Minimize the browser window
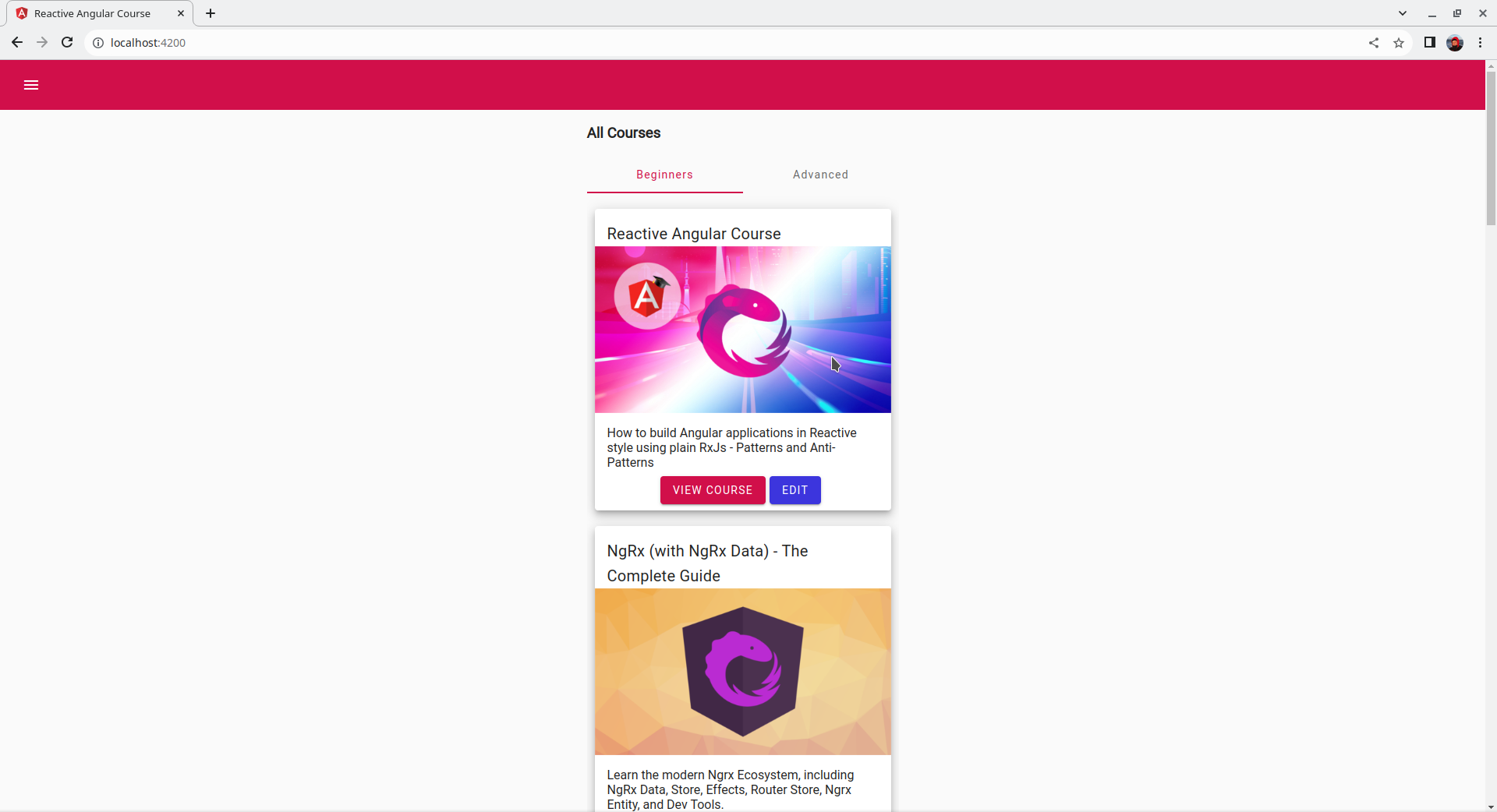 pyautogui.click(x=1432, y=13)
